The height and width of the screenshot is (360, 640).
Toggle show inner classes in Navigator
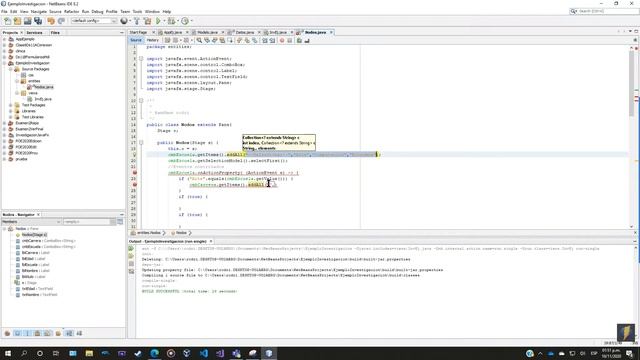pos(48,333)
